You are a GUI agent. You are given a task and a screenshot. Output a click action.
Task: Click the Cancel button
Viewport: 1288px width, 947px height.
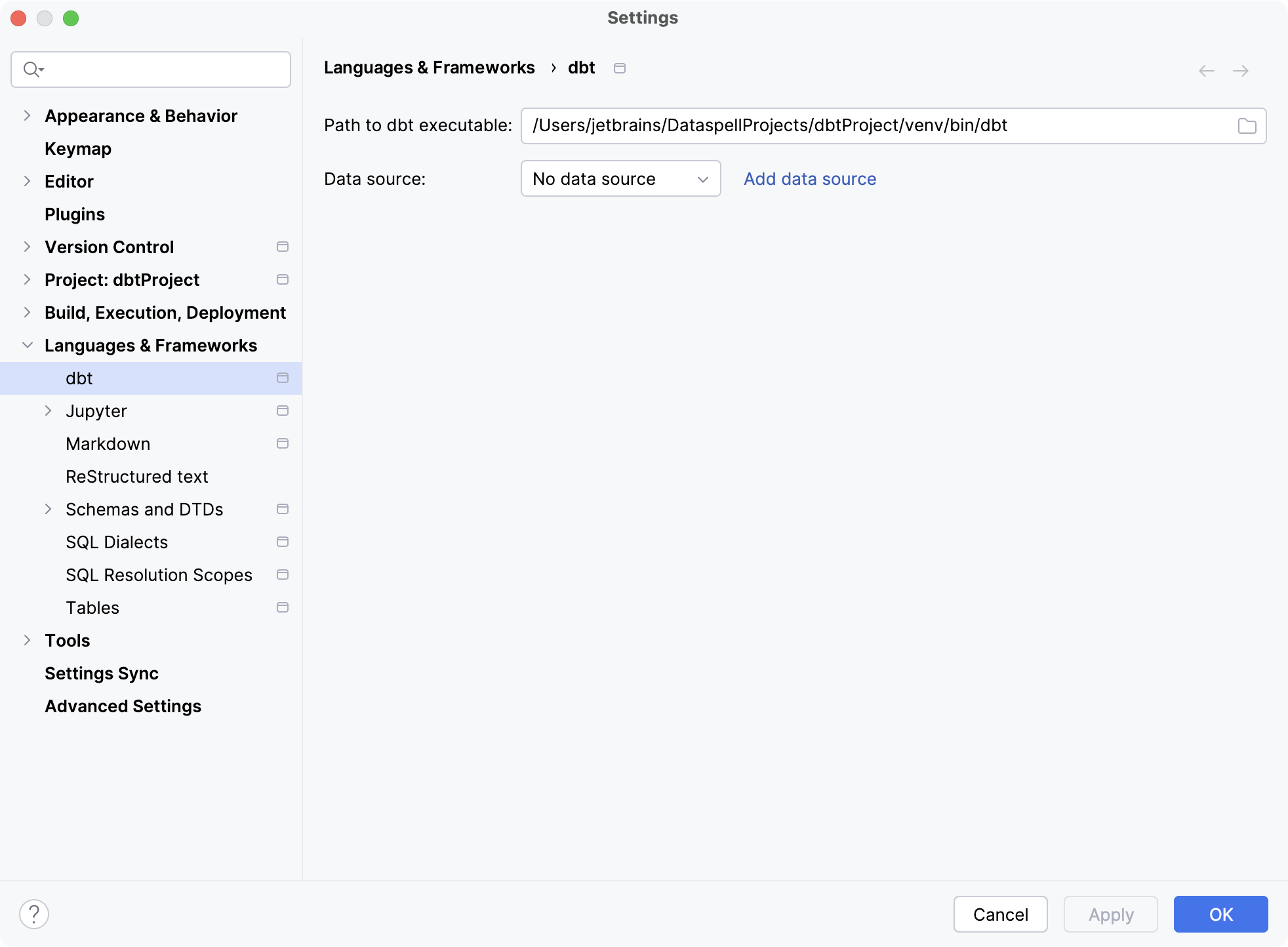click(x=1000, y=913)
